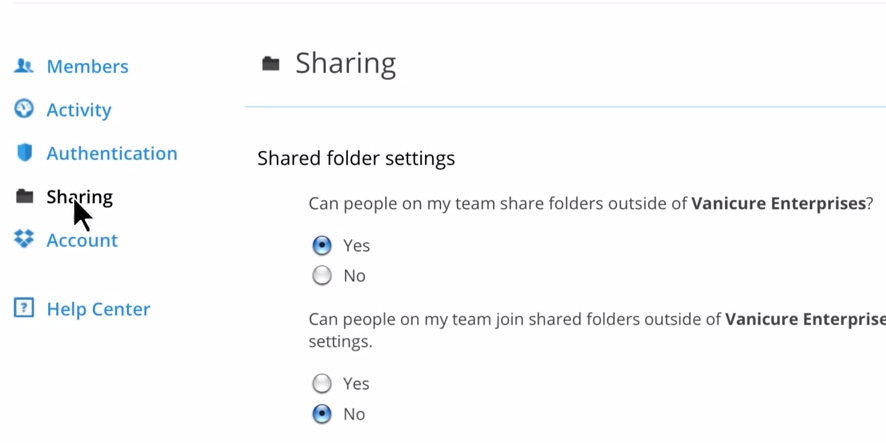Click the Activity clock icon
Viewport: 886px width, 443px height.
24,109
